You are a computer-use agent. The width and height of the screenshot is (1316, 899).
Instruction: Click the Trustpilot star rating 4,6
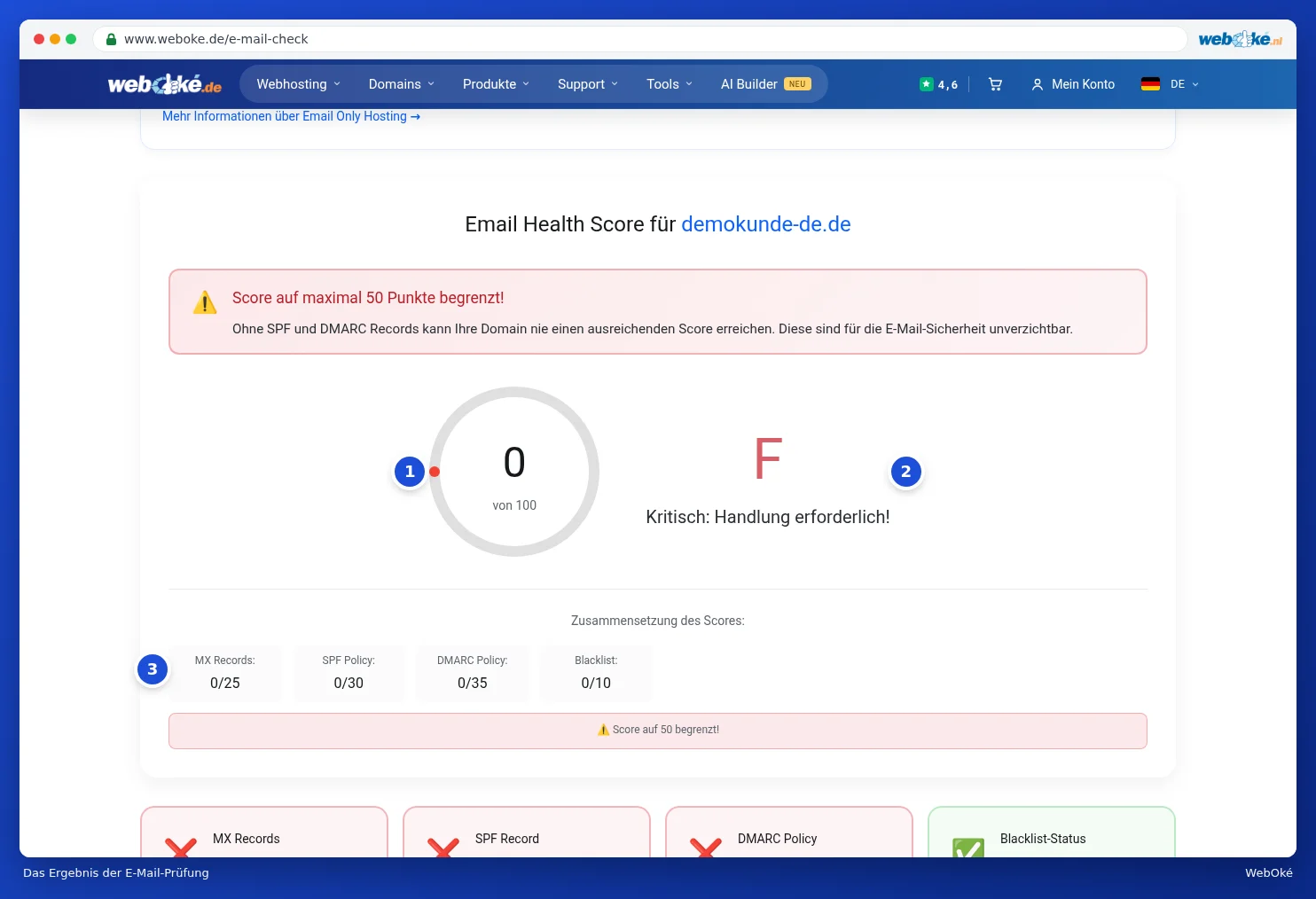(x=939, y=84)
